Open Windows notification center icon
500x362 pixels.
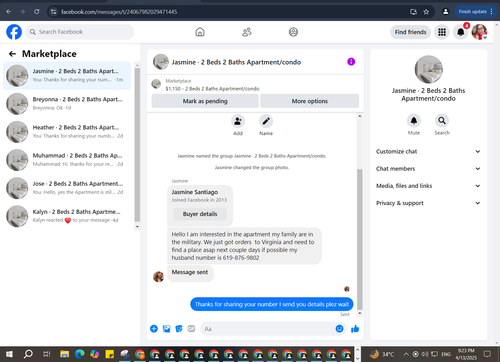[487, 354]
